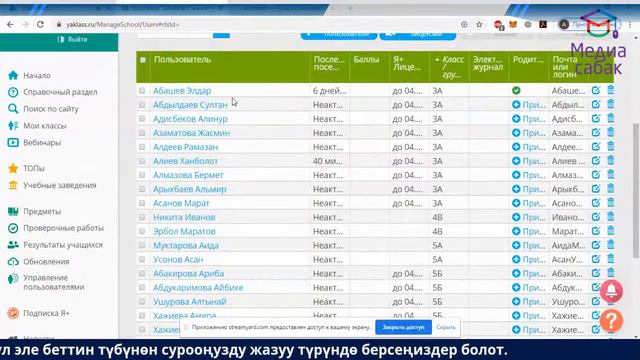Click the Проверочные работы checkmark icon

pos(13,228)
